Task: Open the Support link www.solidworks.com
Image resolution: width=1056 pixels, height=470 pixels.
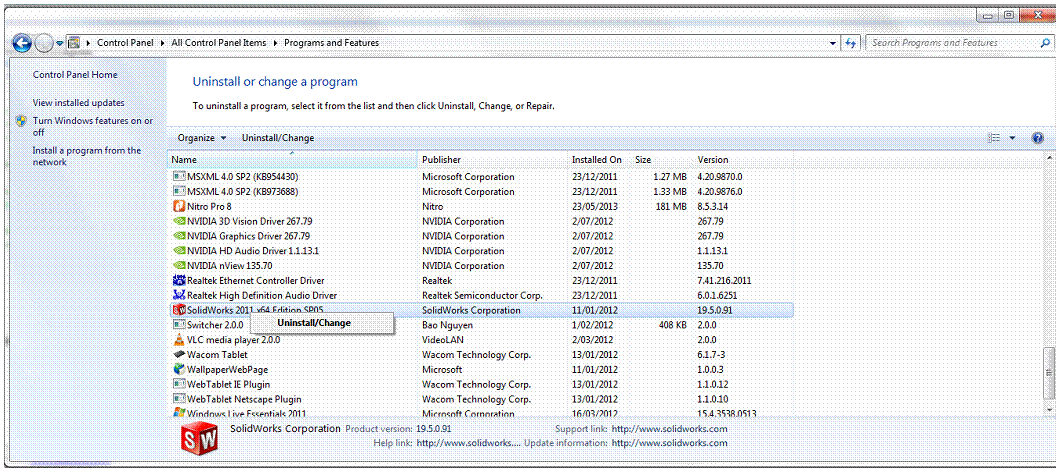Action: click(669, 429)
